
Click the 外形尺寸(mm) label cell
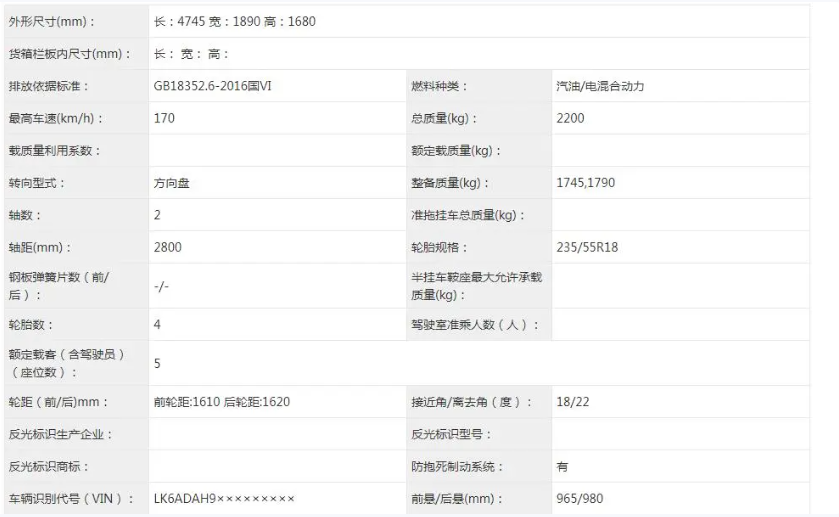(x=54, y=22)
